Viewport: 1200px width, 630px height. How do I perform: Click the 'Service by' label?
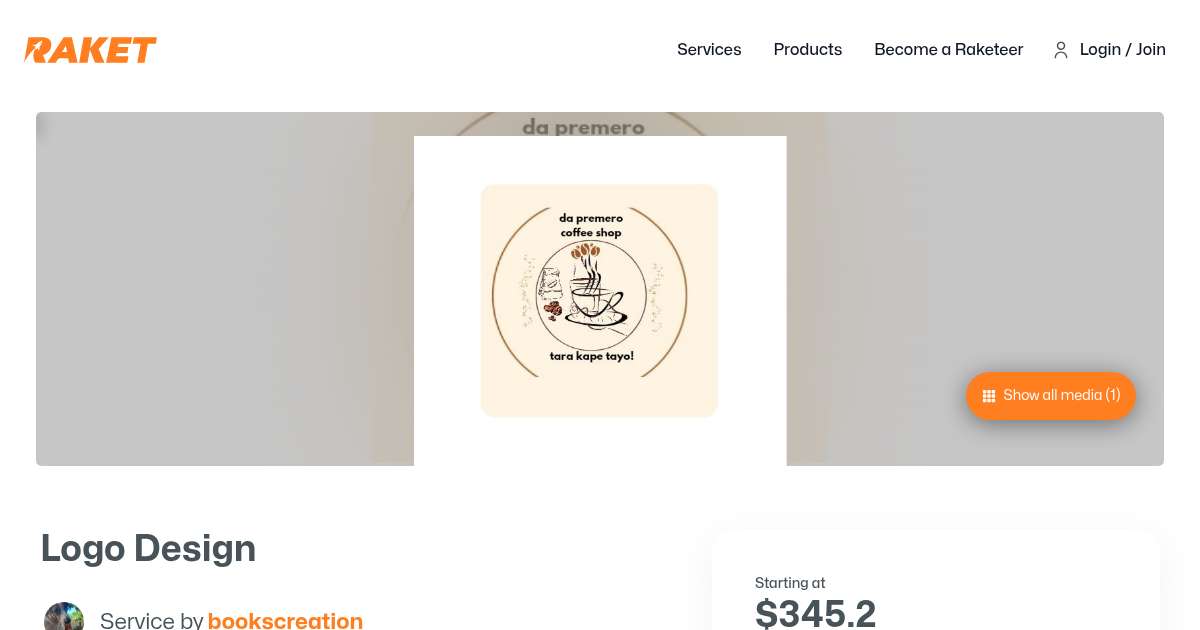(x=152, y=620)
